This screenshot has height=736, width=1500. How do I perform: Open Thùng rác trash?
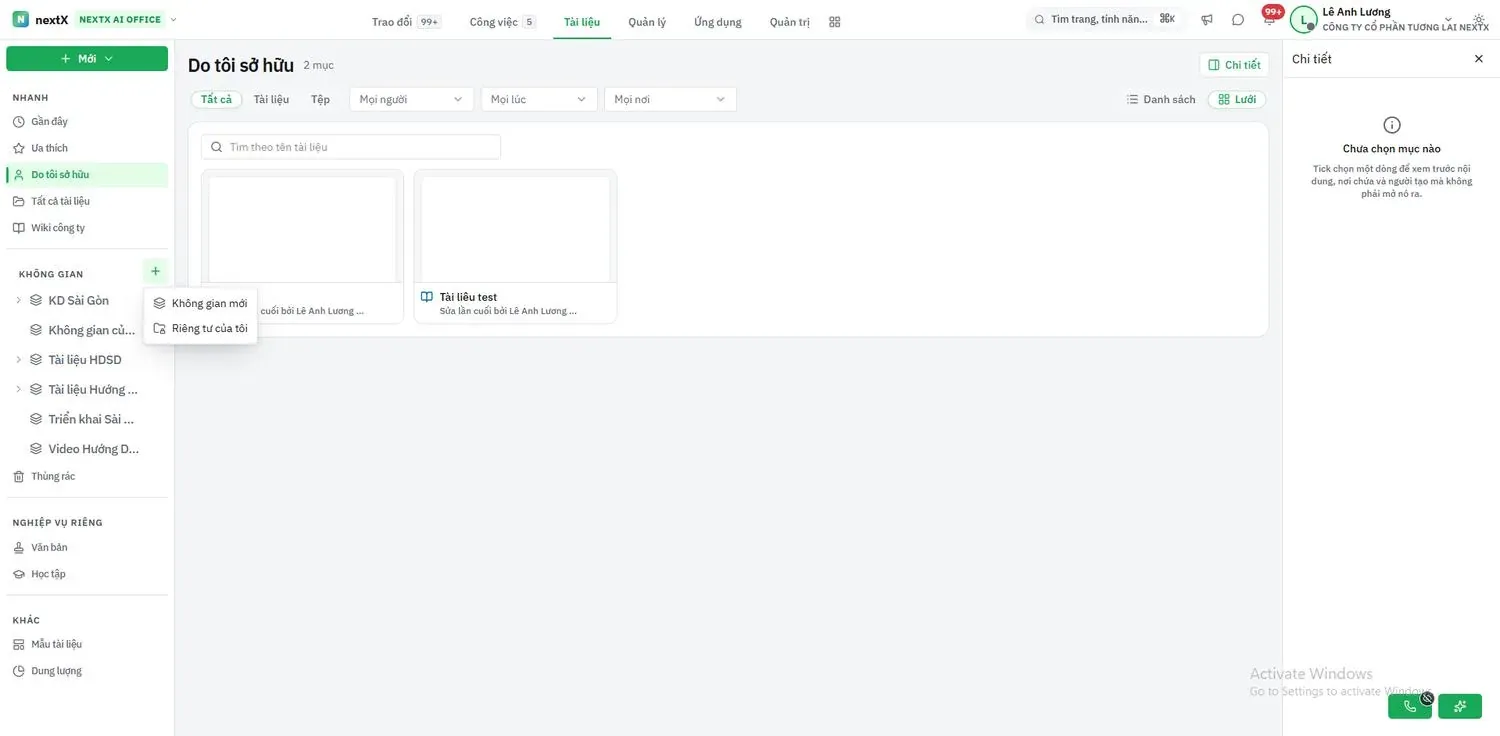coord(87,476)
